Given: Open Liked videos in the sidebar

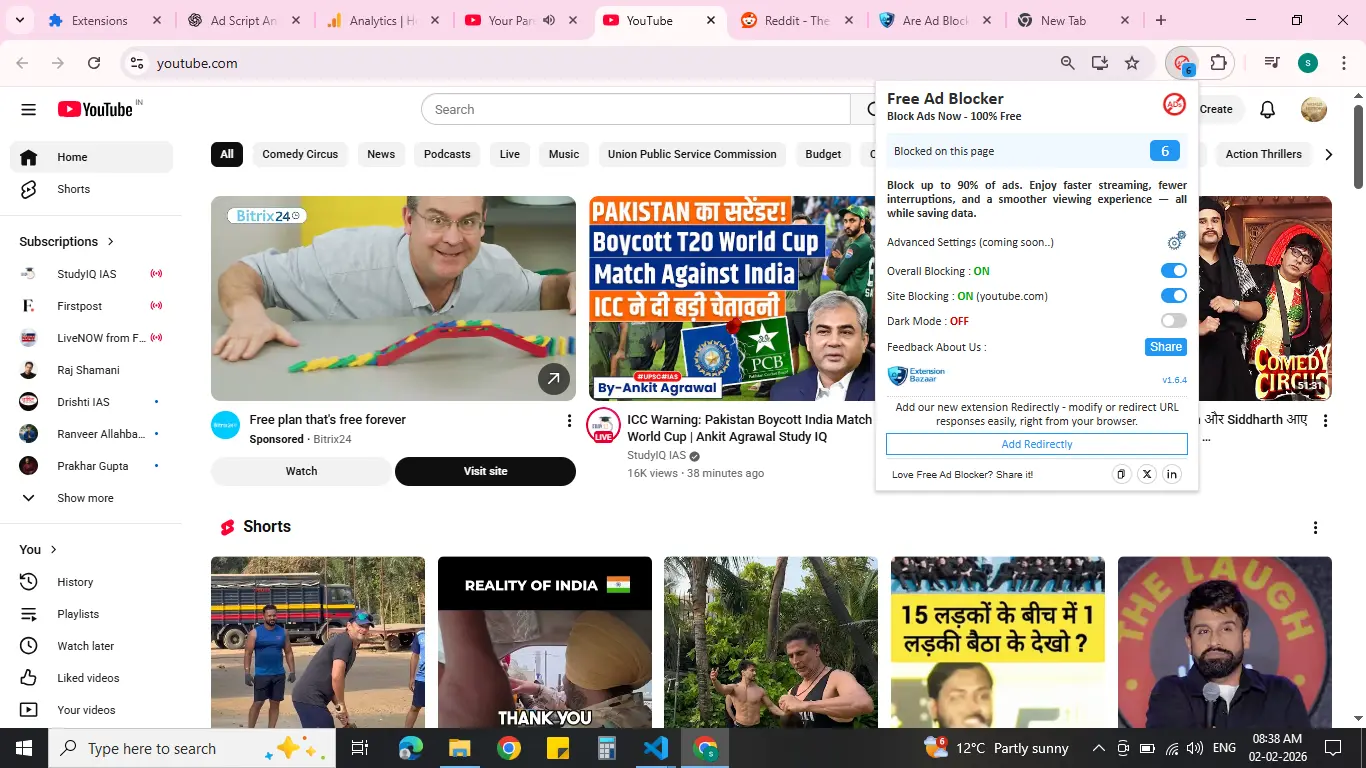Looking at the screenshot, I should [91, 678].
